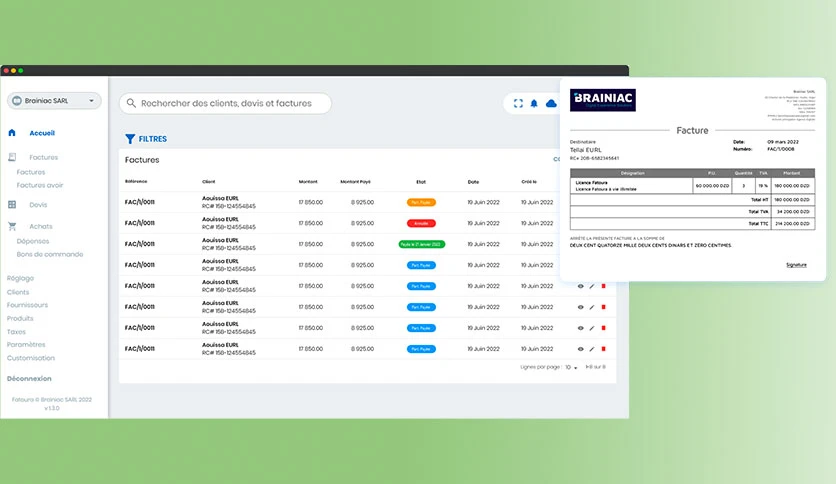Delete the bottom table row using its red icon
Viewport: 836px width, 484px height.
click(604, 349)
